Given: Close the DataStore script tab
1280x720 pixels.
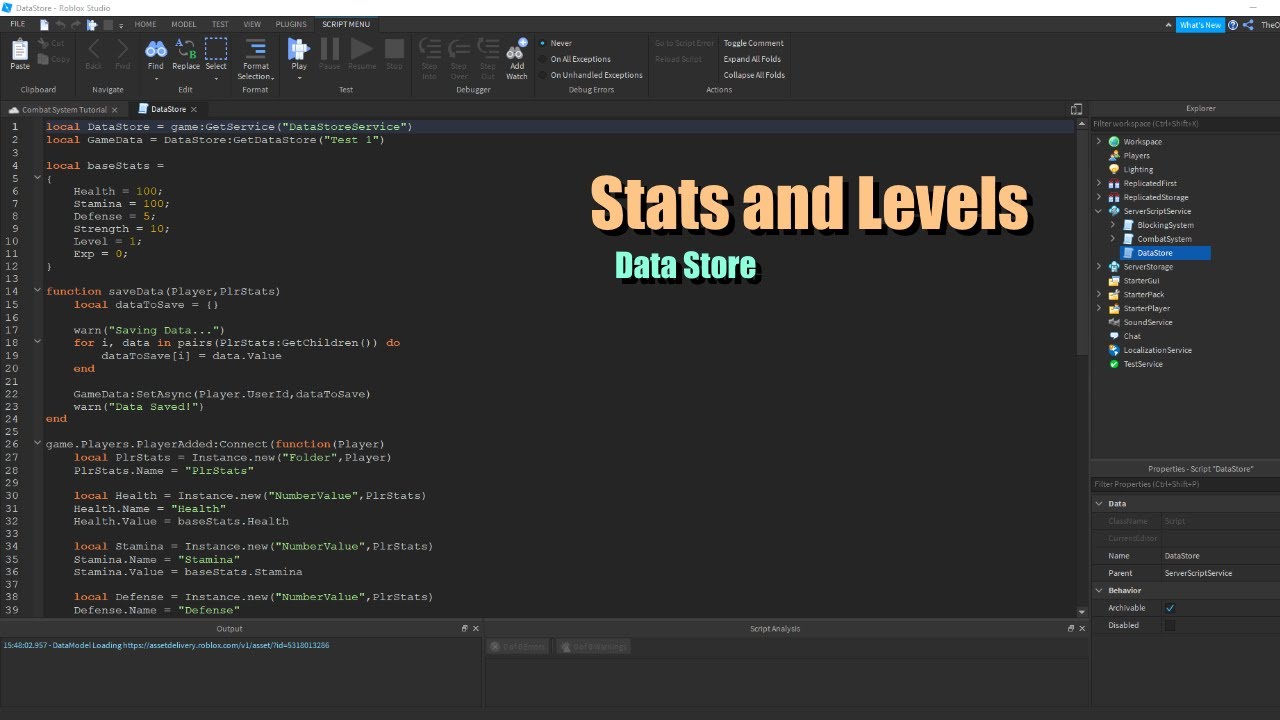Looking at the screenshot, I should [194, 109].
